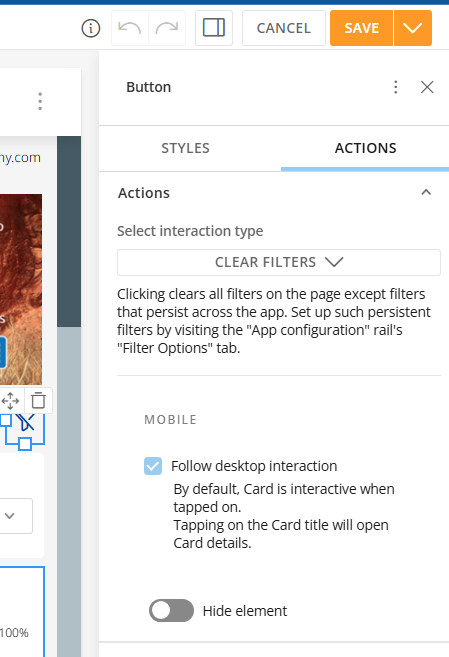The width and height of the screenshot is (449, 657).
Task: Click the Cancel button
Action: (284, 28)
